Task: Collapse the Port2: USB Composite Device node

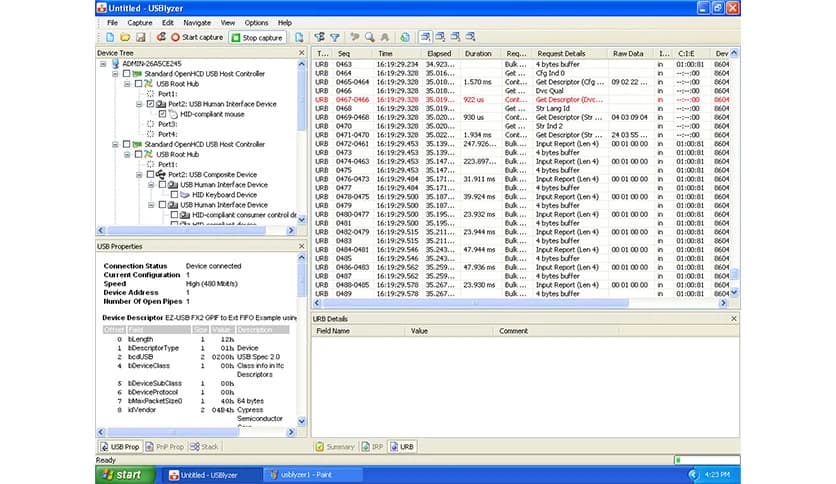Action: point(138,174)
